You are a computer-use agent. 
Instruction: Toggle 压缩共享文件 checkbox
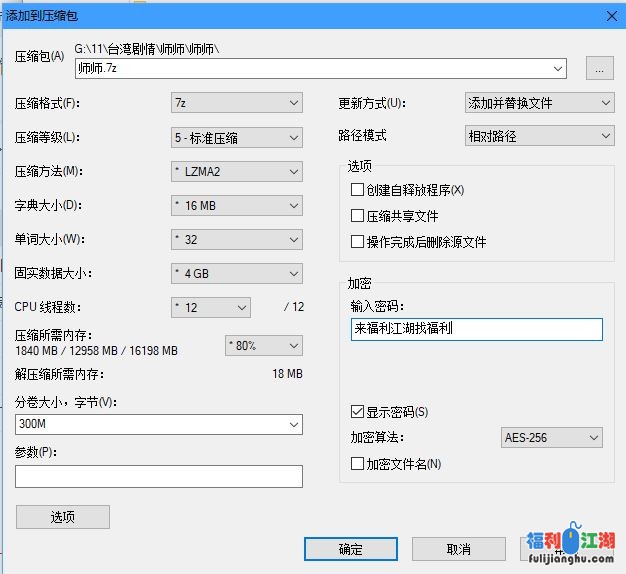pyautogui.click(x=357, y=216)
